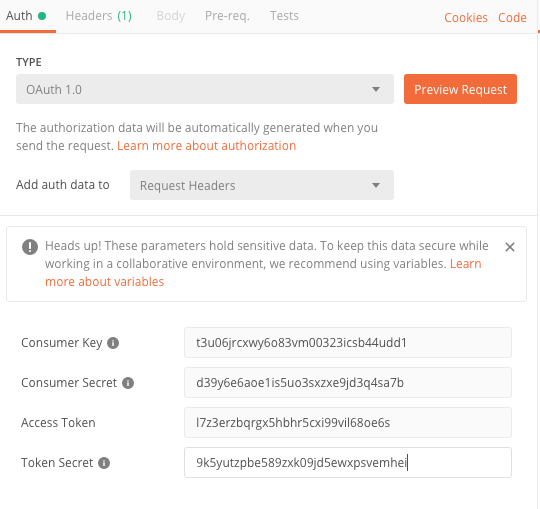
Task: Open the Cookies link
Action: (466, 18)
